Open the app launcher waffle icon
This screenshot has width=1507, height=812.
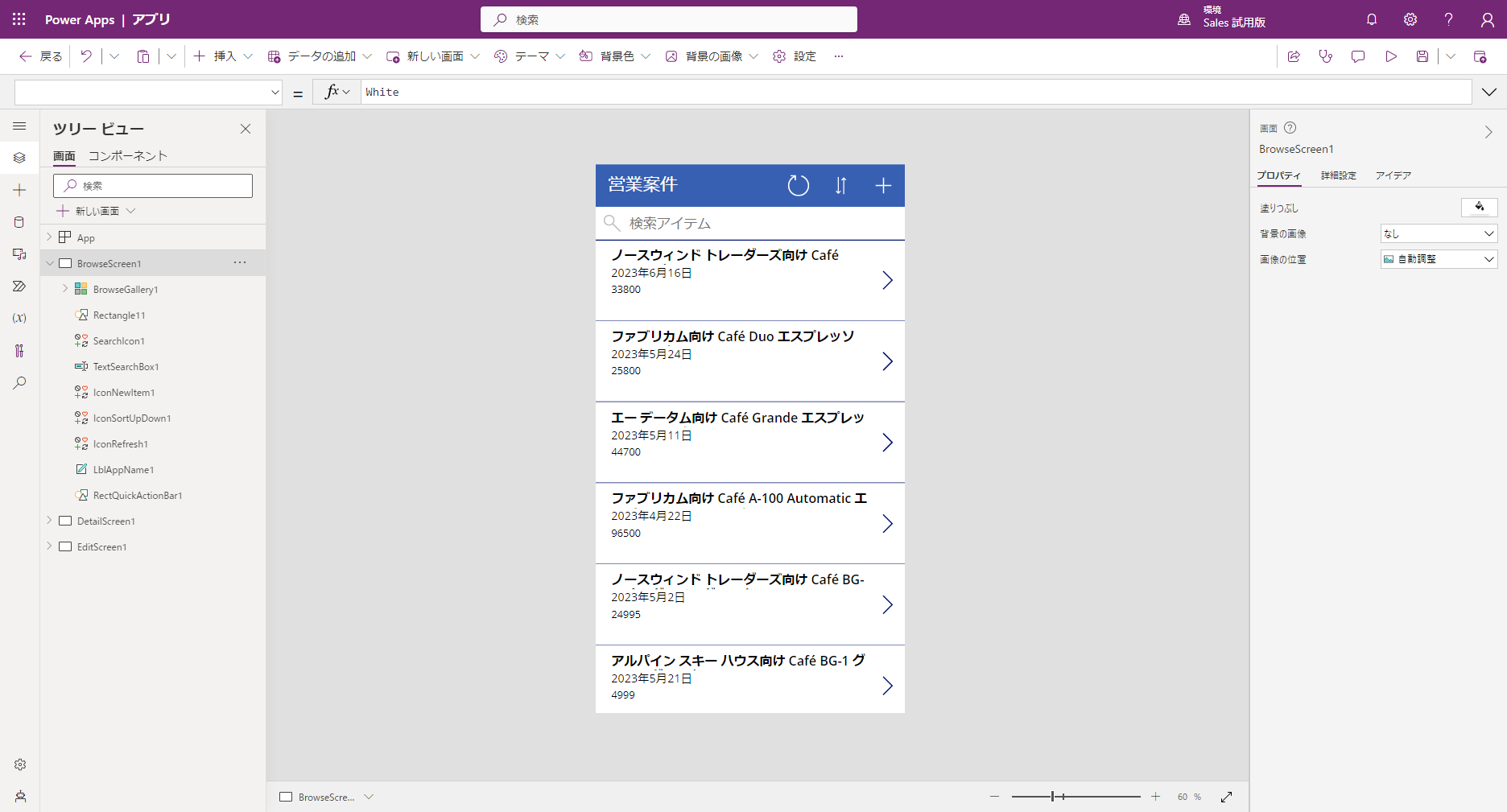click(19, 19)
